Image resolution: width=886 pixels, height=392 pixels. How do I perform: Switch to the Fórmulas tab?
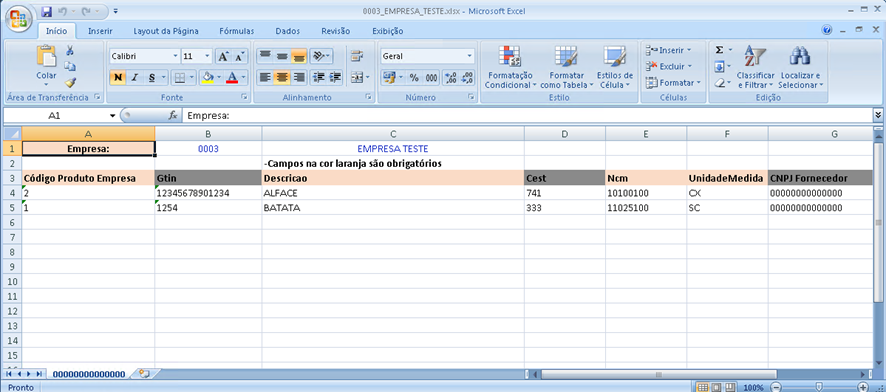tap(237, 31)
